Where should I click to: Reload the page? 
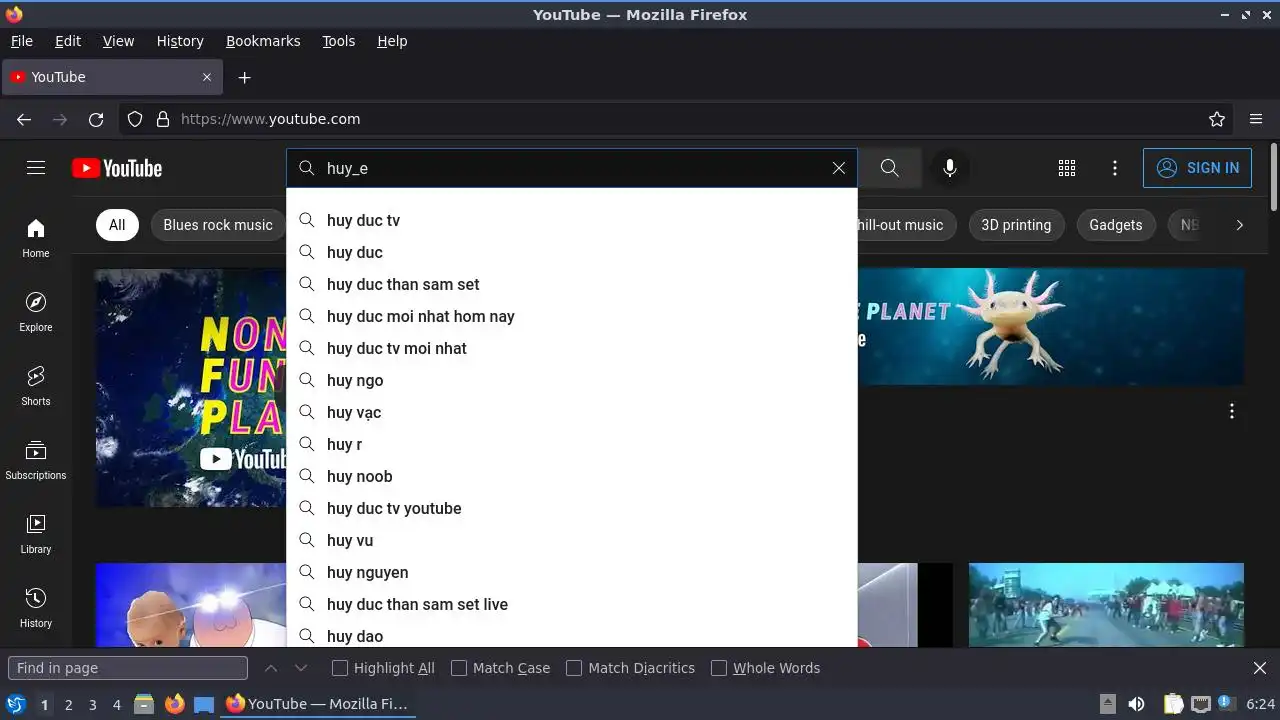[x=96, y=119]
